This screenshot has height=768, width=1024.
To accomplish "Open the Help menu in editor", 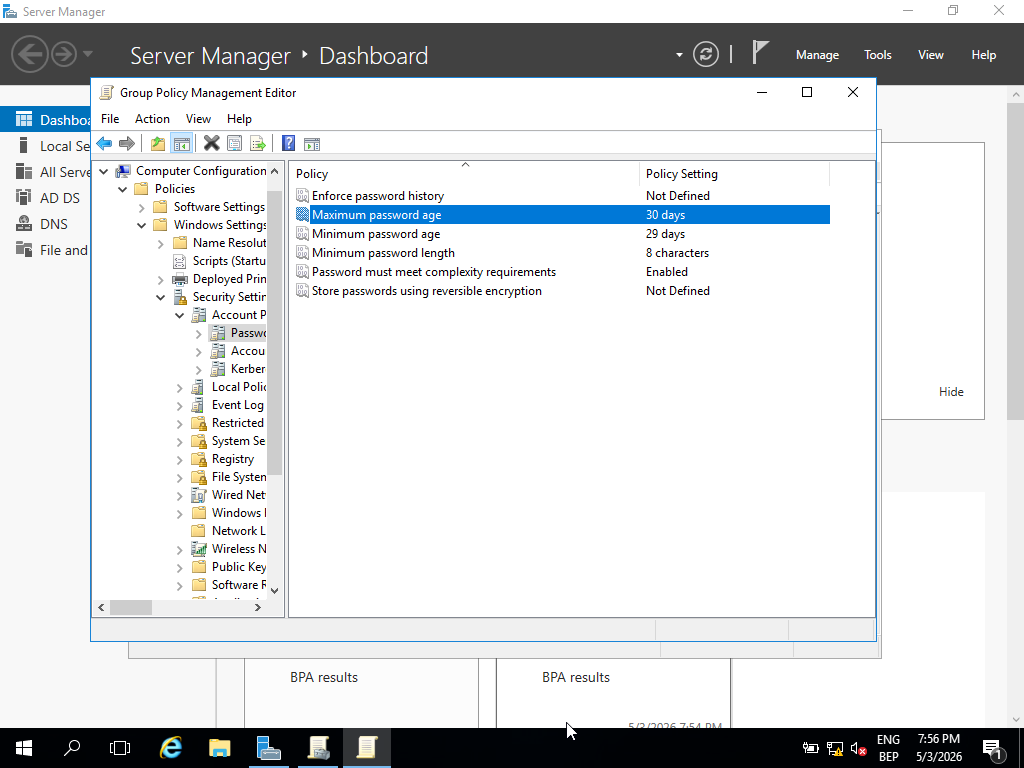I will (239, 119).
